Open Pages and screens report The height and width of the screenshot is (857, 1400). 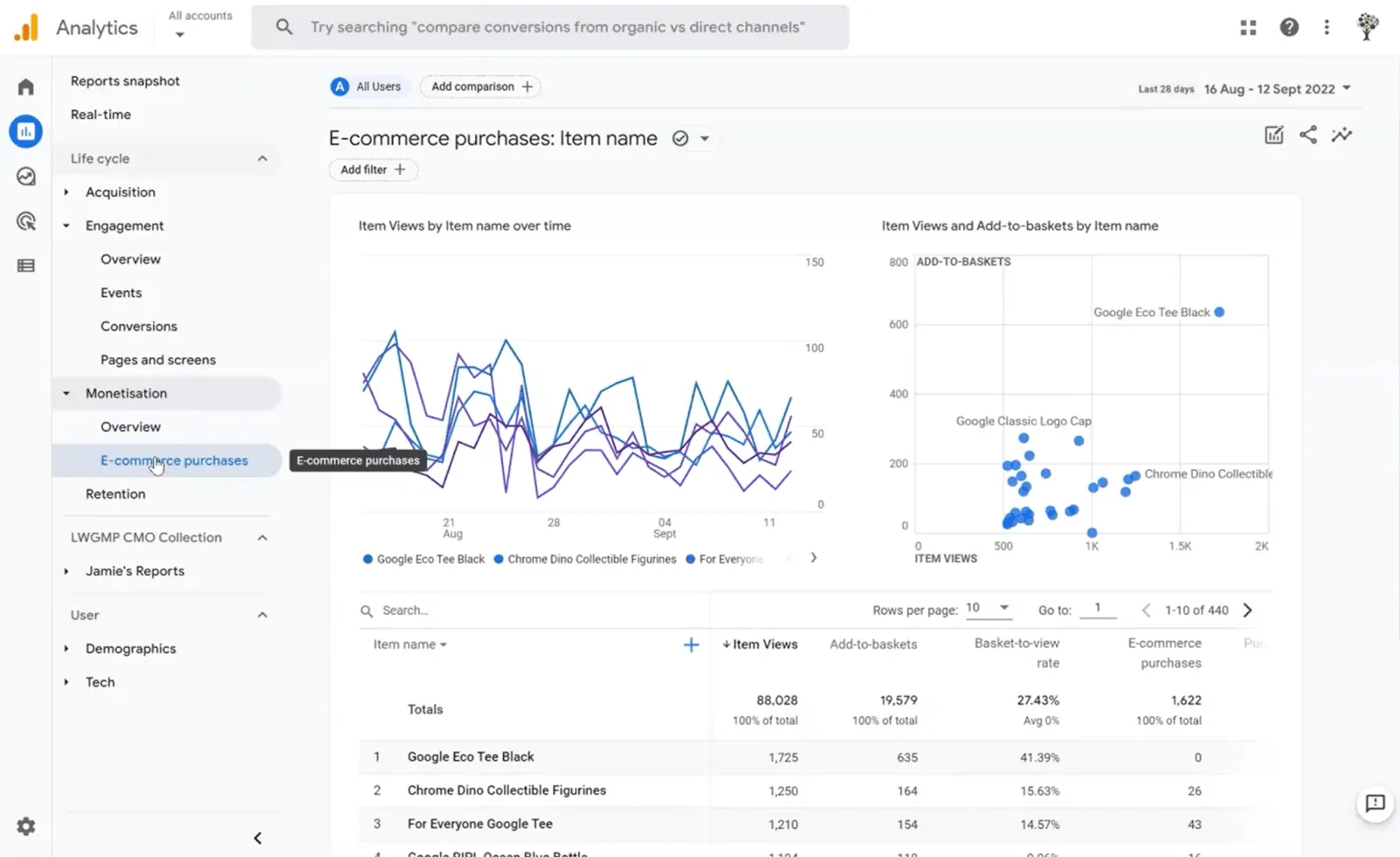[157, 360]
